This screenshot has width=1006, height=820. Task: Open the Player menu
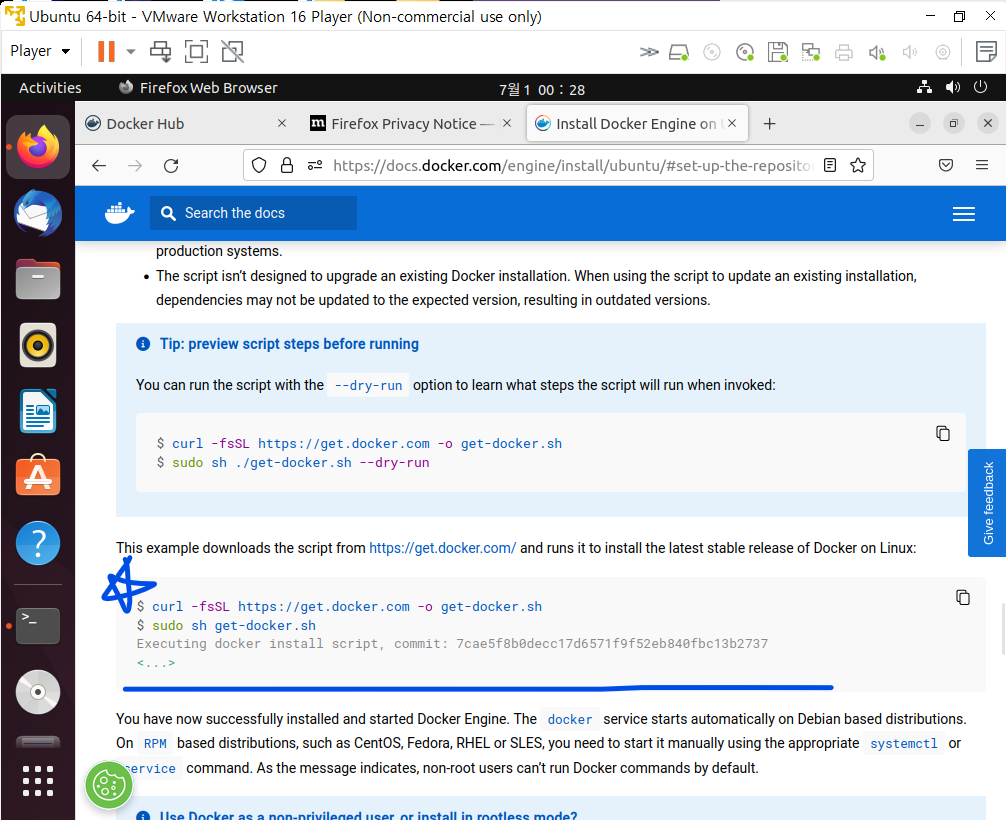click(x=40, y=51)
